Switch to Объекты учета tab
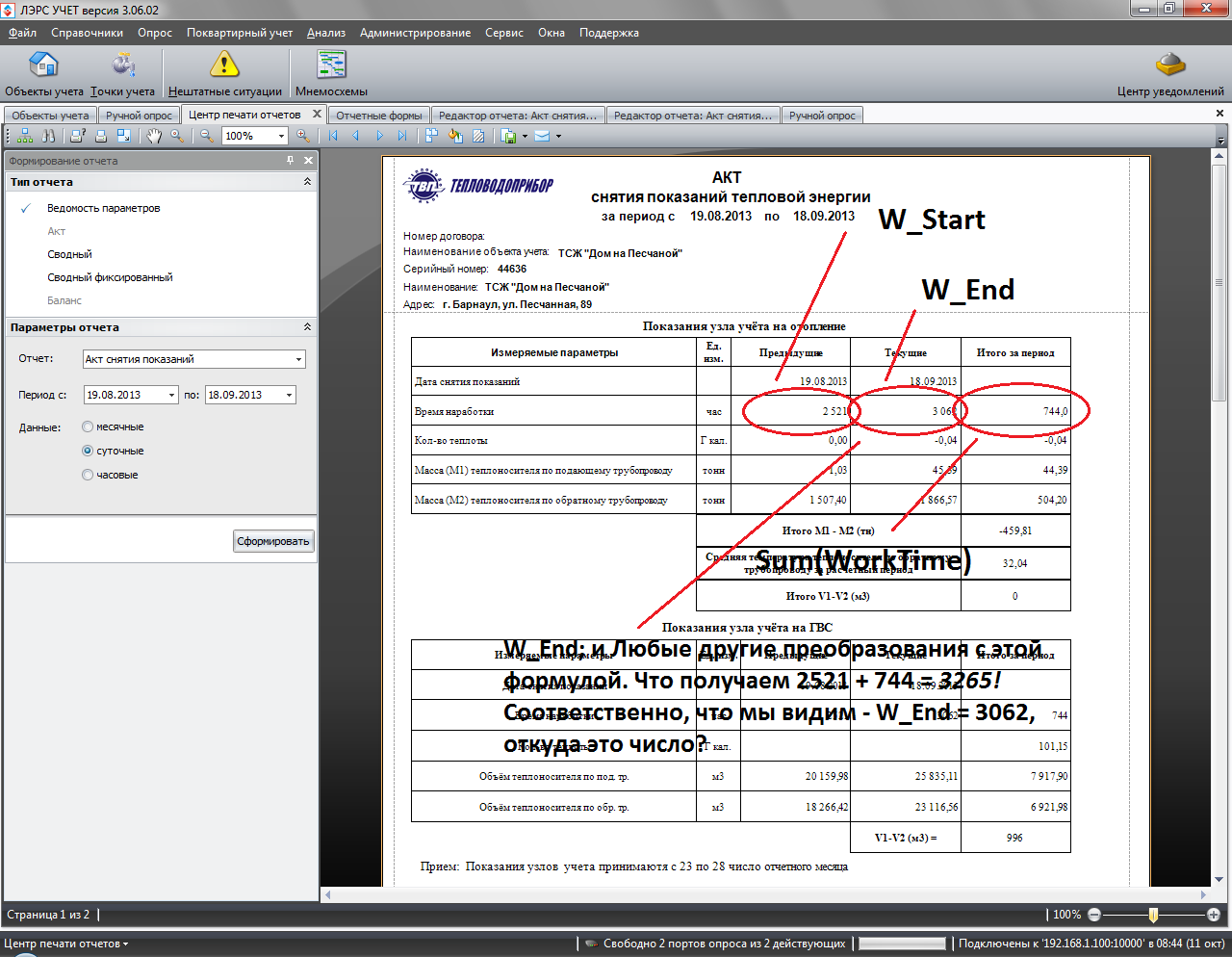Viewport: 1232px width, 957px height. [50, 116]
